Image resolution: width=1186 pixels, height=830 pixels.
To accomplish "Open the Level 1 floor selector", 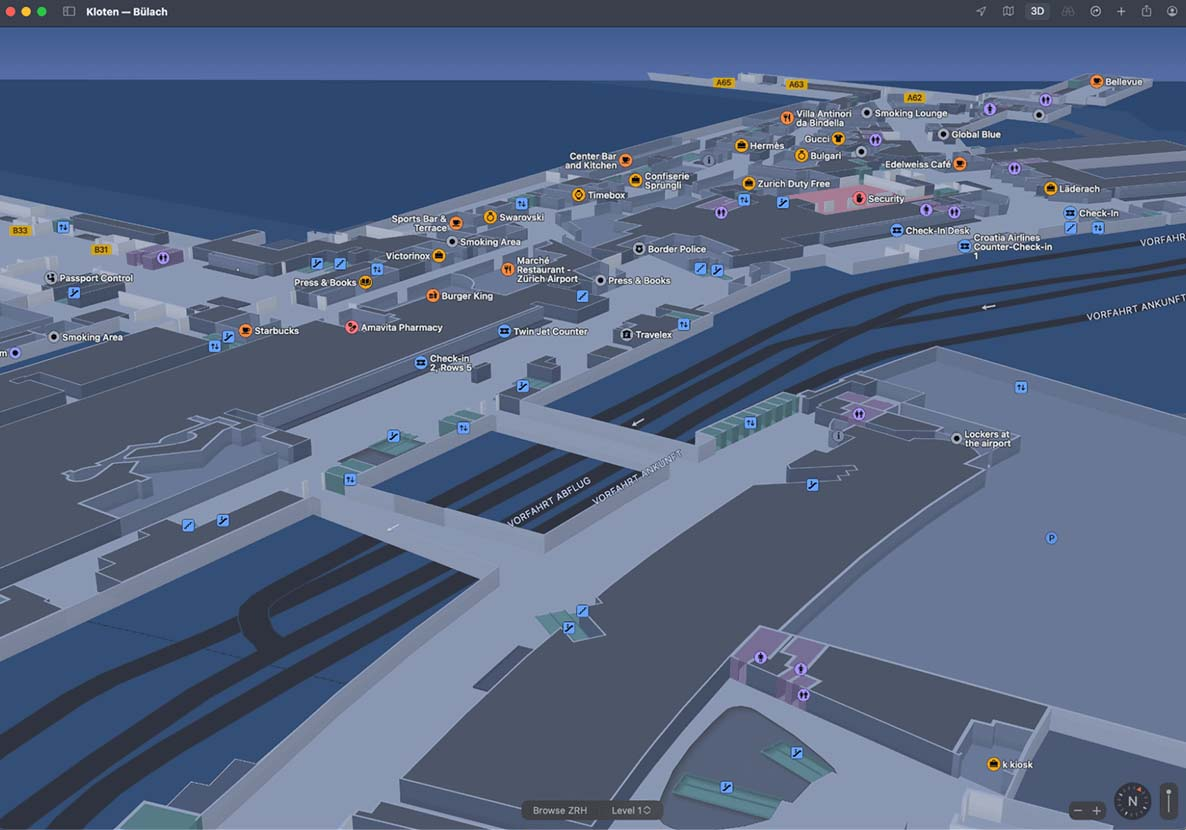I will (631, 810).
